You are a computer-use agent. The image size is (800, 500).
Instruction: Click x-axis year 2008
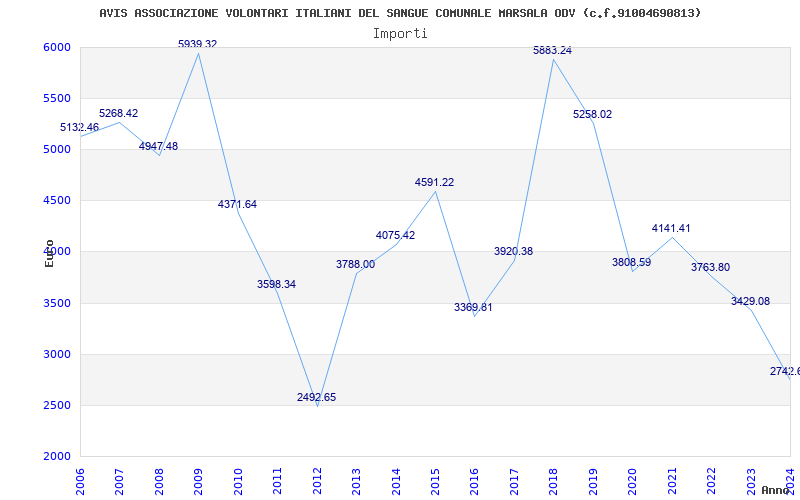(159, 481)
